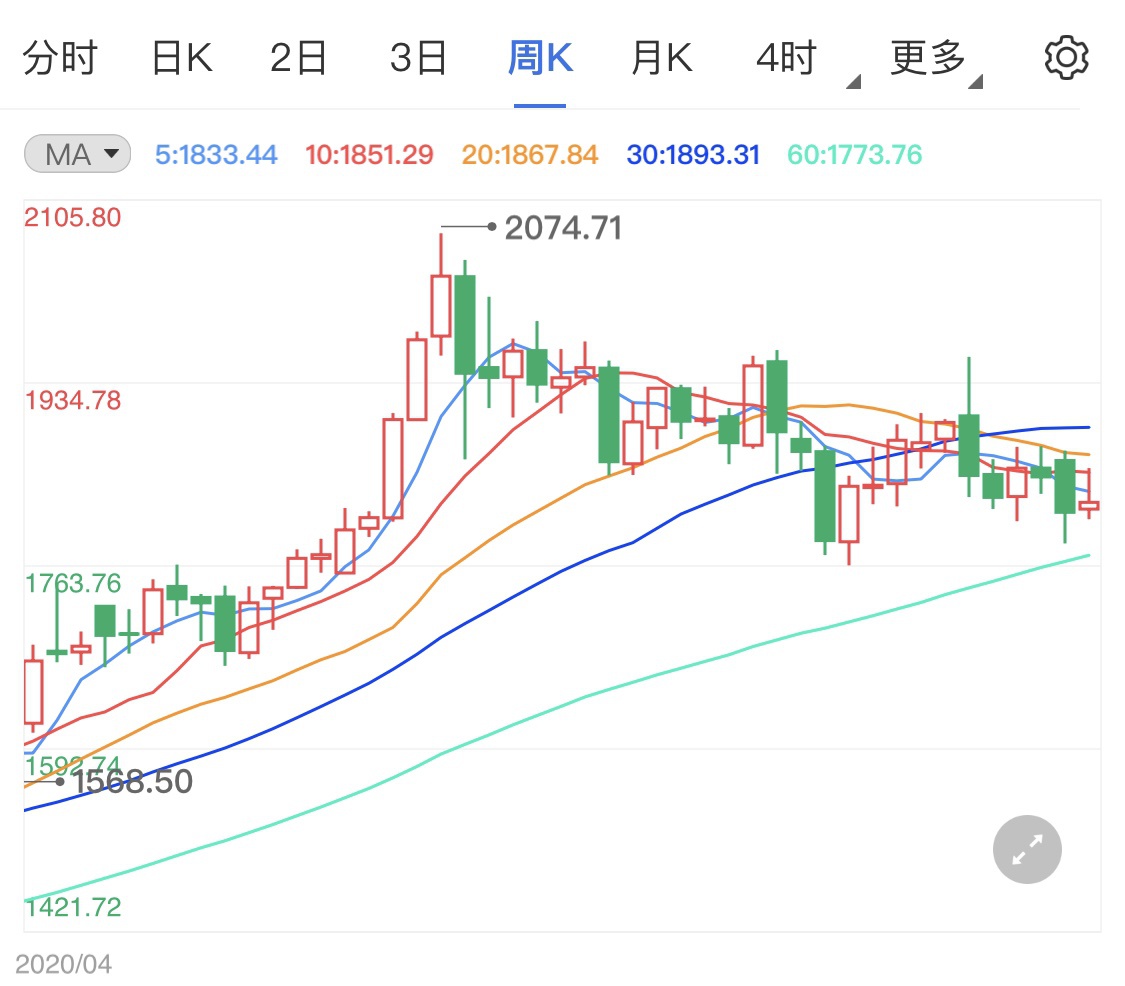Select the 3日 chart tab
The height and width of the screenshot is (986, 1125).
418,58
